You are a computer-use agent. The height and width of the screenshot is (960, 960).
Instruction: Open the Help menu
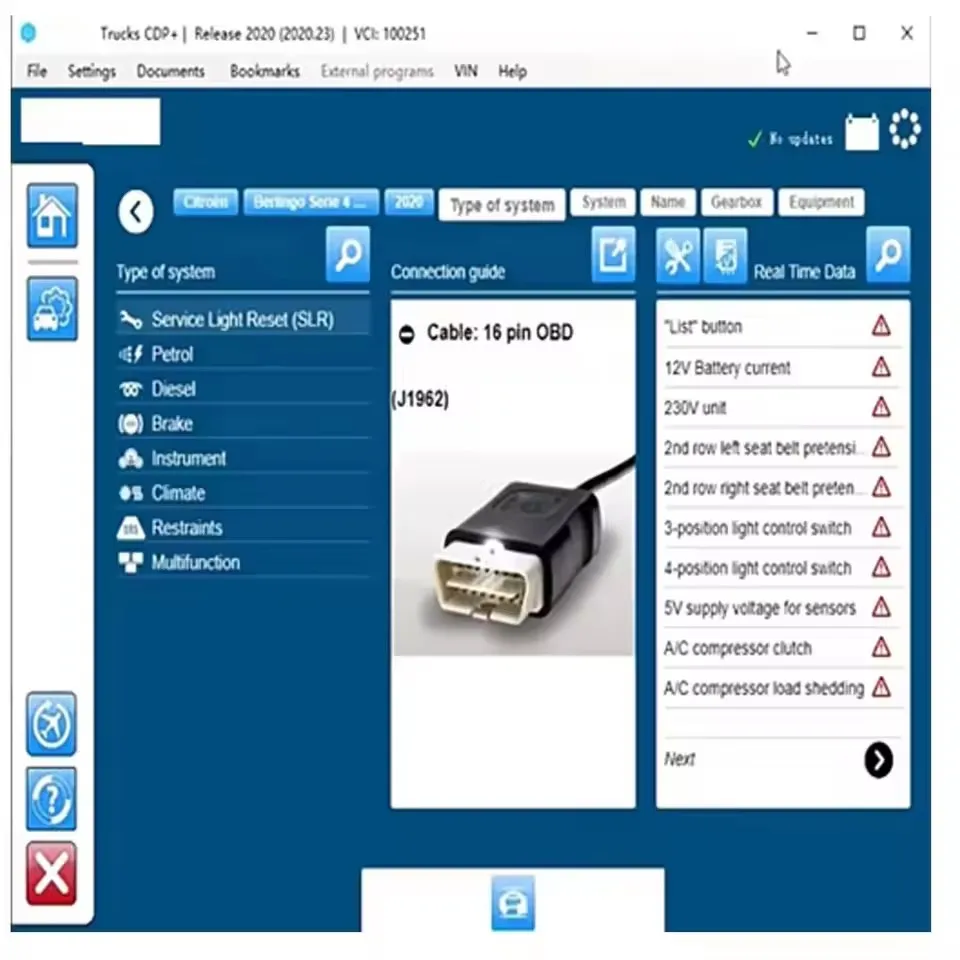512,72
